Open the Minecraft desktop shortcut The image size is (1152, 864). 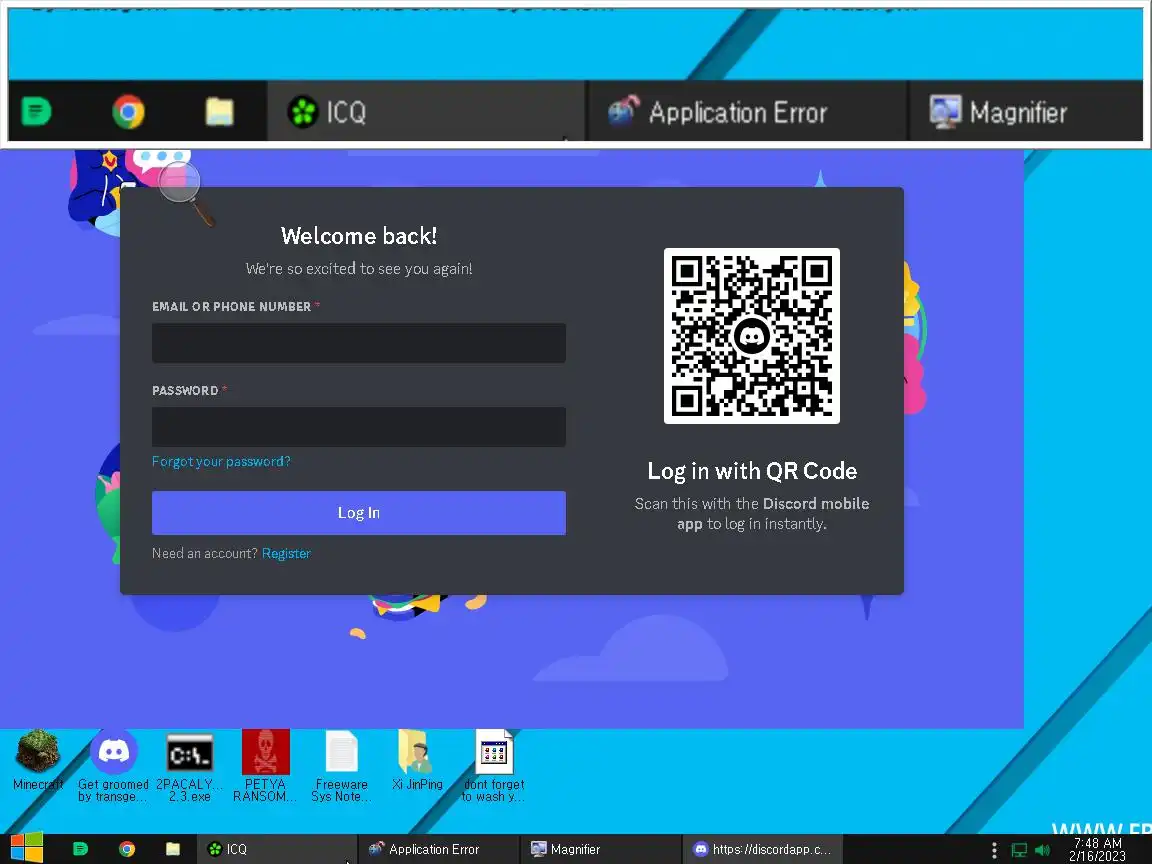(38, 760)
